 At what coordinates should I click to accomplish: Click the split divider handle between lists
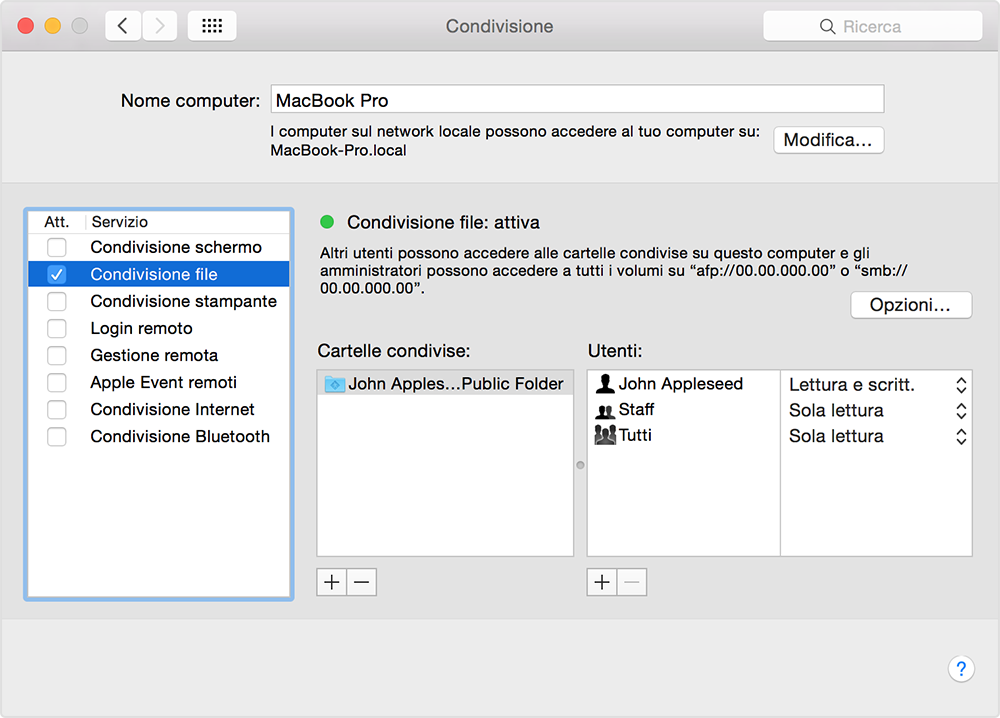[580, 465]
